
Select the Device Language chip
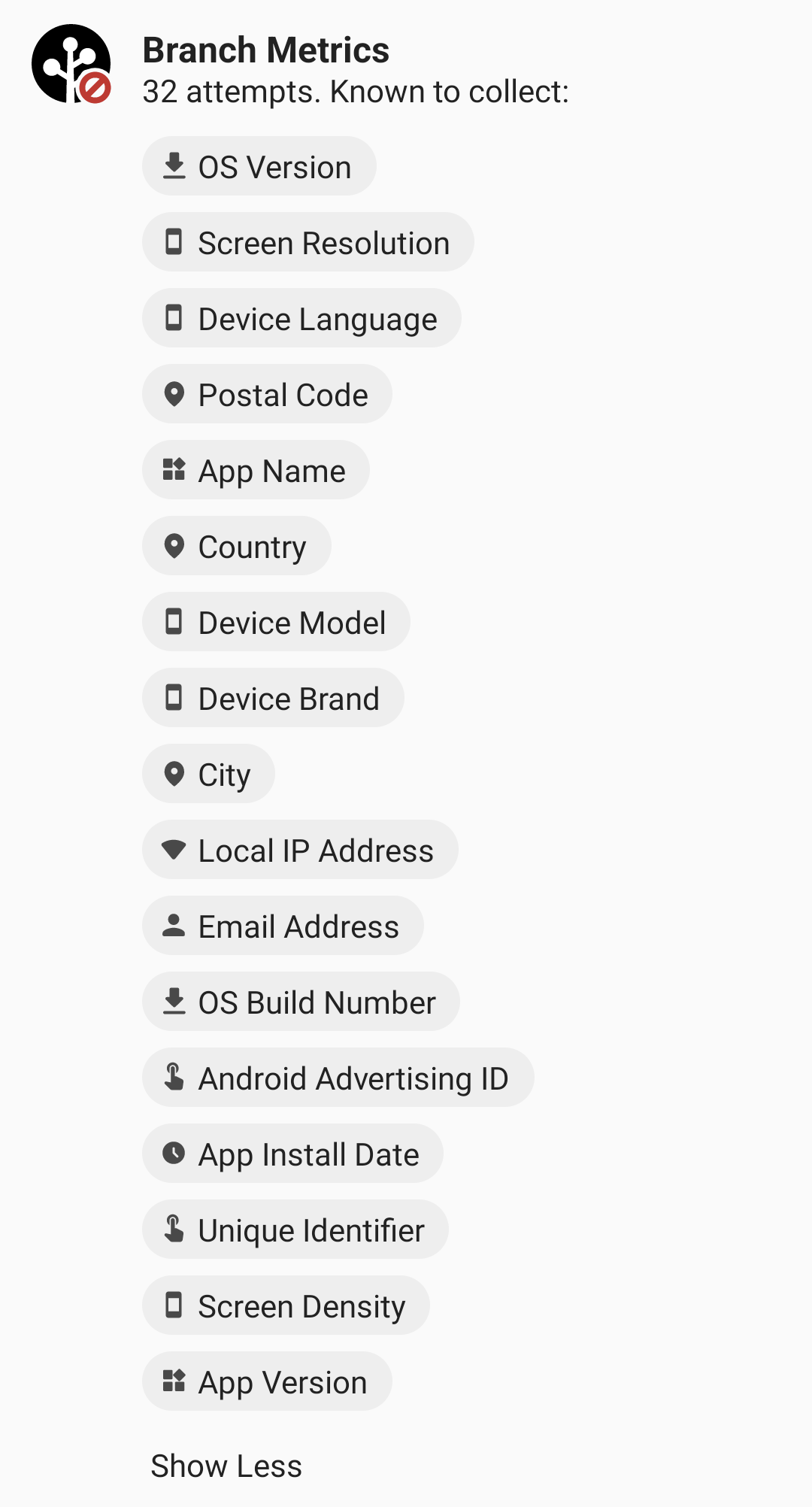(x=301, y=318)
